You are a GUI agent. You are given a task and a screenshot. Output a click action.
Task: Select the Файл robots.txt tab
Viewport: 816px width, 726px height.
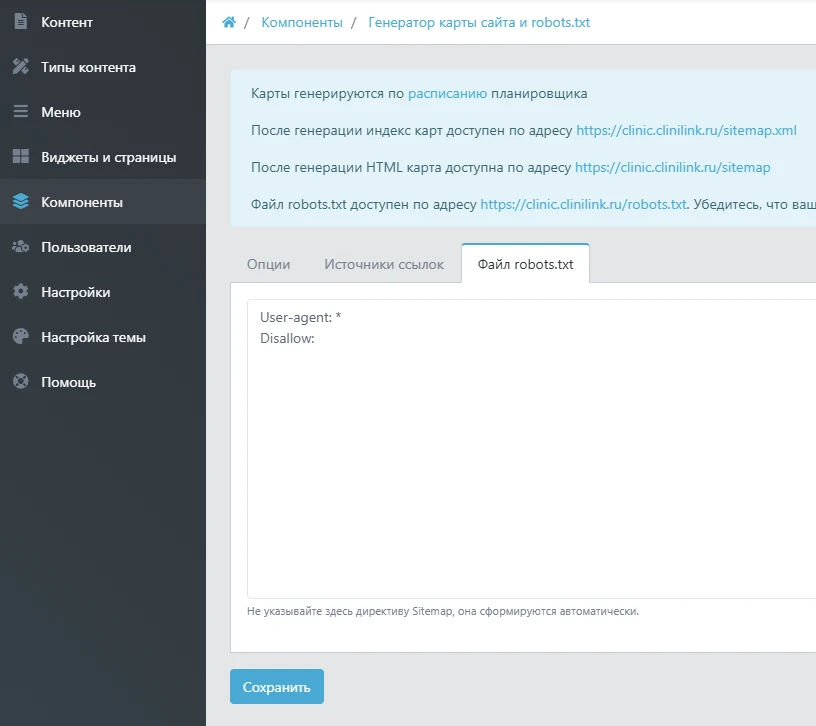tap(525, 264)
